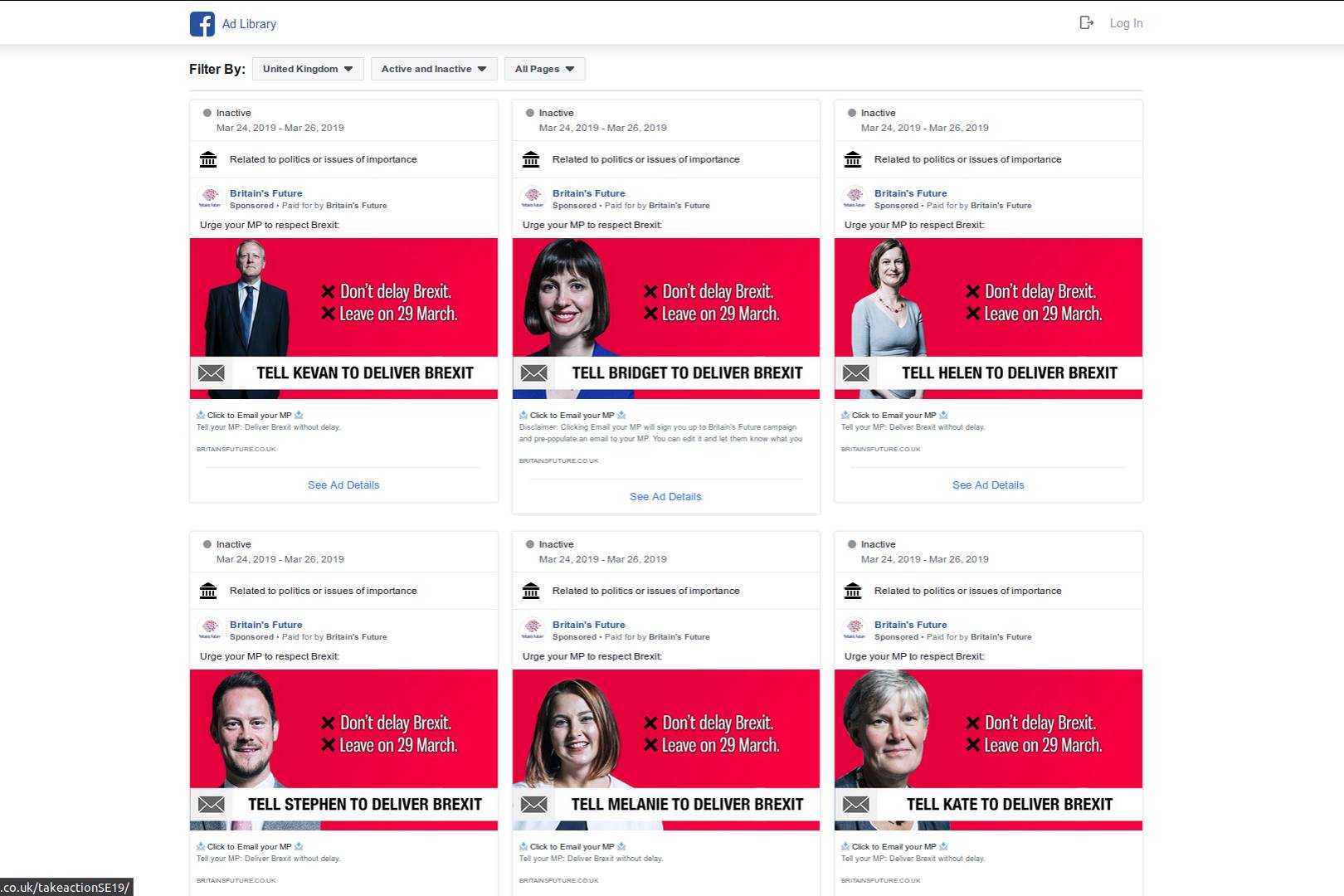This screenshot has height=896, width=1344.
Task: Click the envelope icon on Bridget's ad image
Action: click(x=533, y=373)
